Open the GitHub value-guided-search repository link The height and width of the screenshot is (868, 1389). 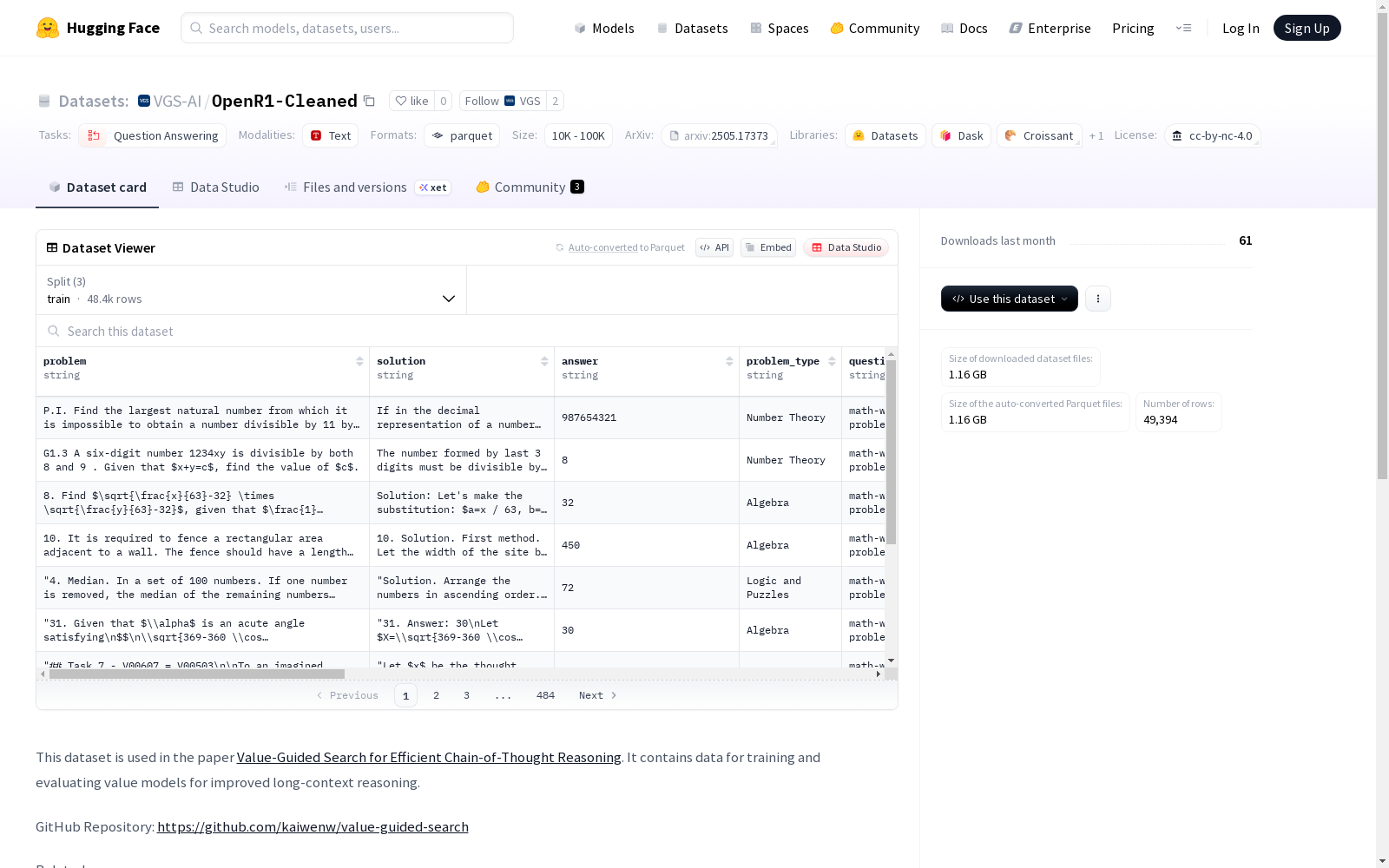313,826
